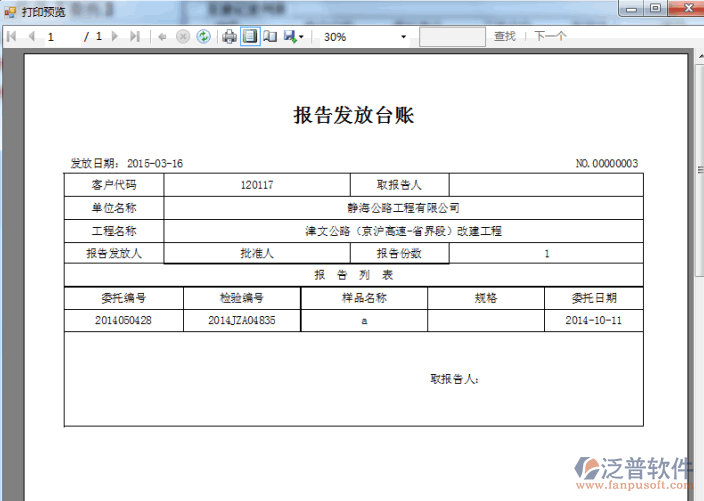Click the 工程名称 label cell
This screenshot has height=501, width=704.
[x=114, y=231]
